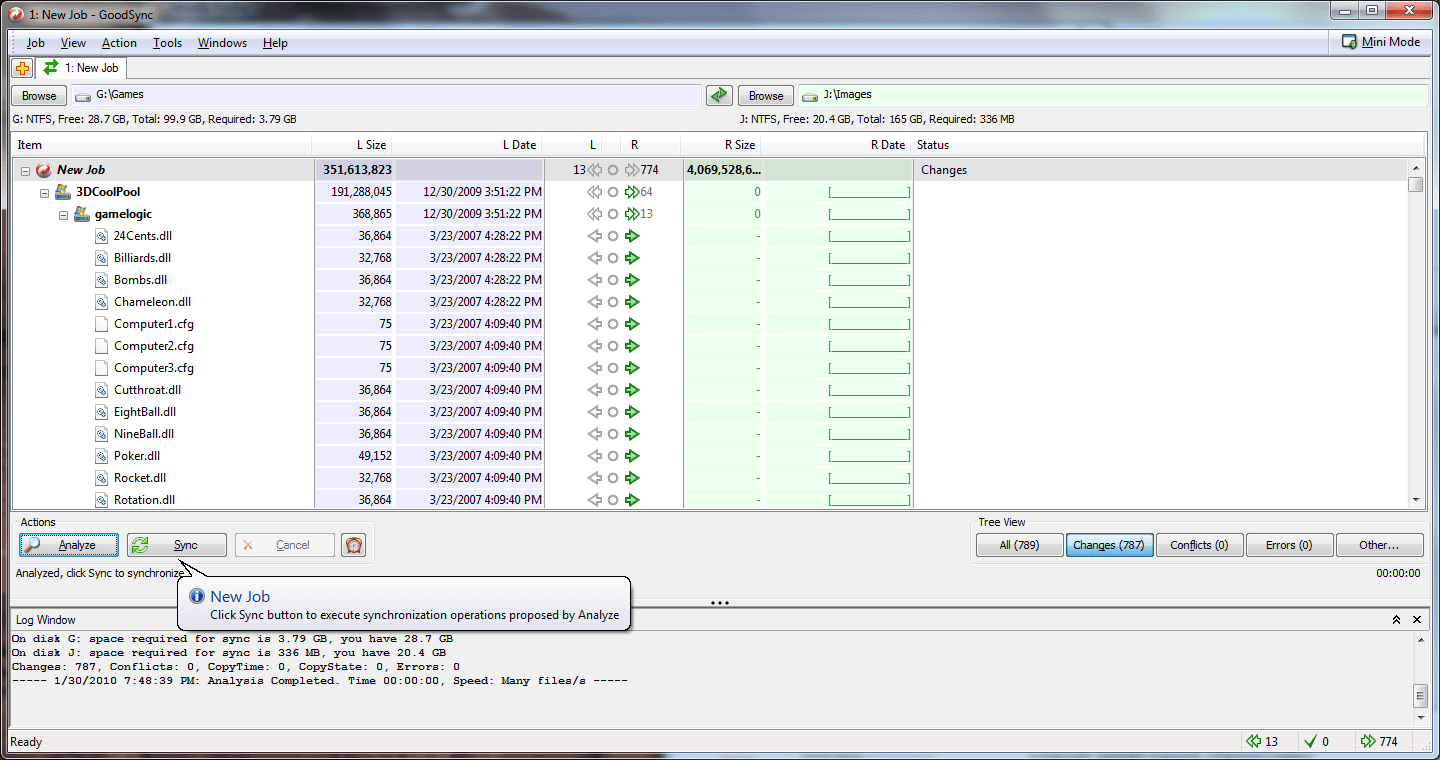Click the green sync direction arrow between folders
The image size is (1440, 760).
point(719,95)
